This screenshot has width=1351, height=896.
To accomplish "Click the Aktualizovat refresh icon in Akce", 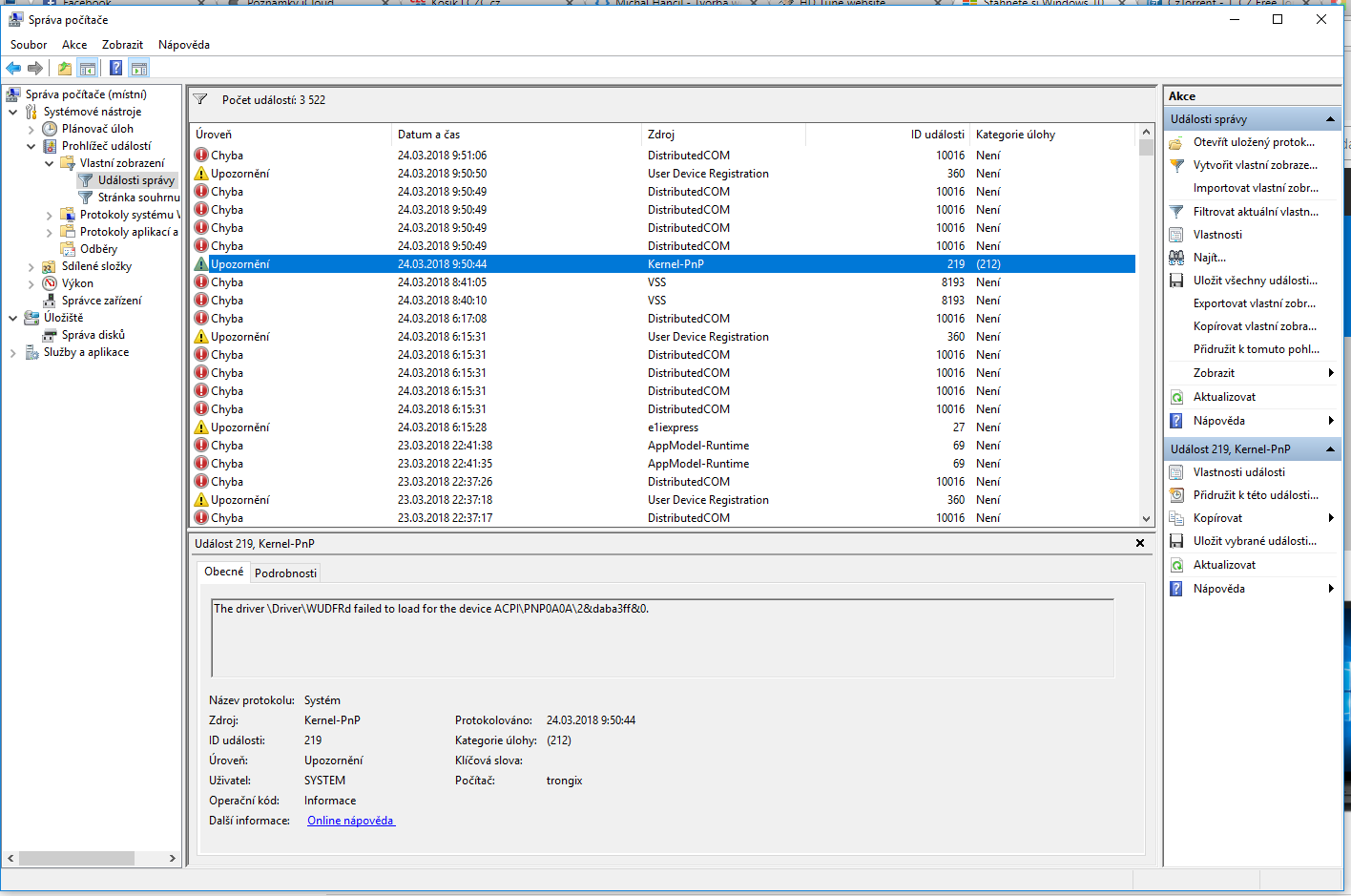I will coord(1176,397).
